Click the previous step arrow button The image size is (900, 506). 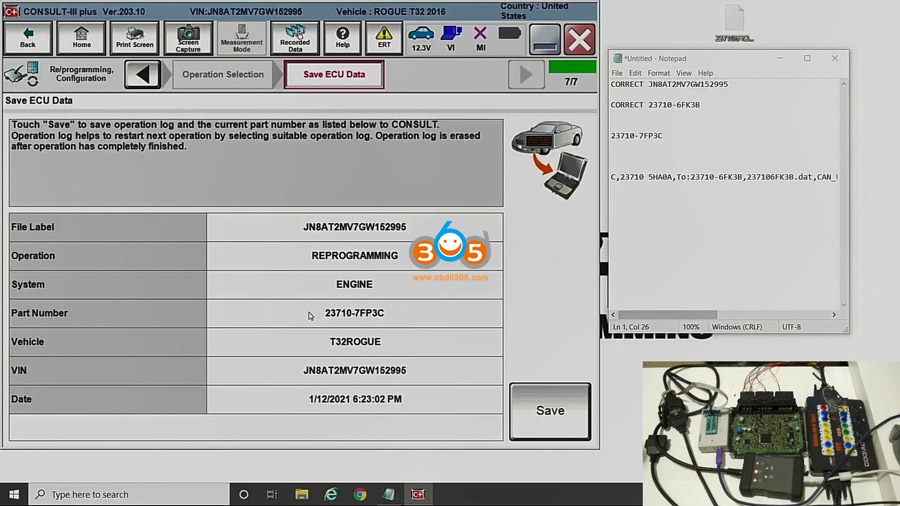point(143,74)
